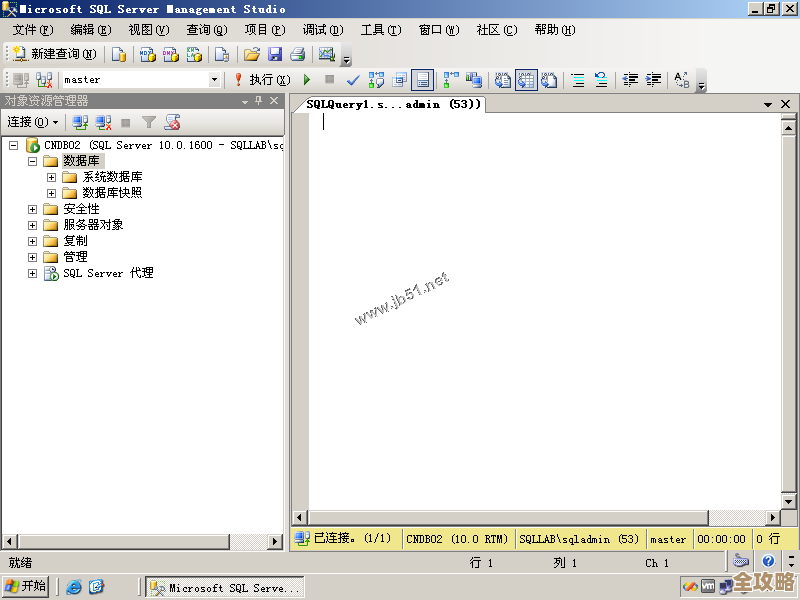The width and height of the screenshot is (800, 600).
Task: Click the Decrease Indent toolbar icon
Action: [x=629, y=79]
